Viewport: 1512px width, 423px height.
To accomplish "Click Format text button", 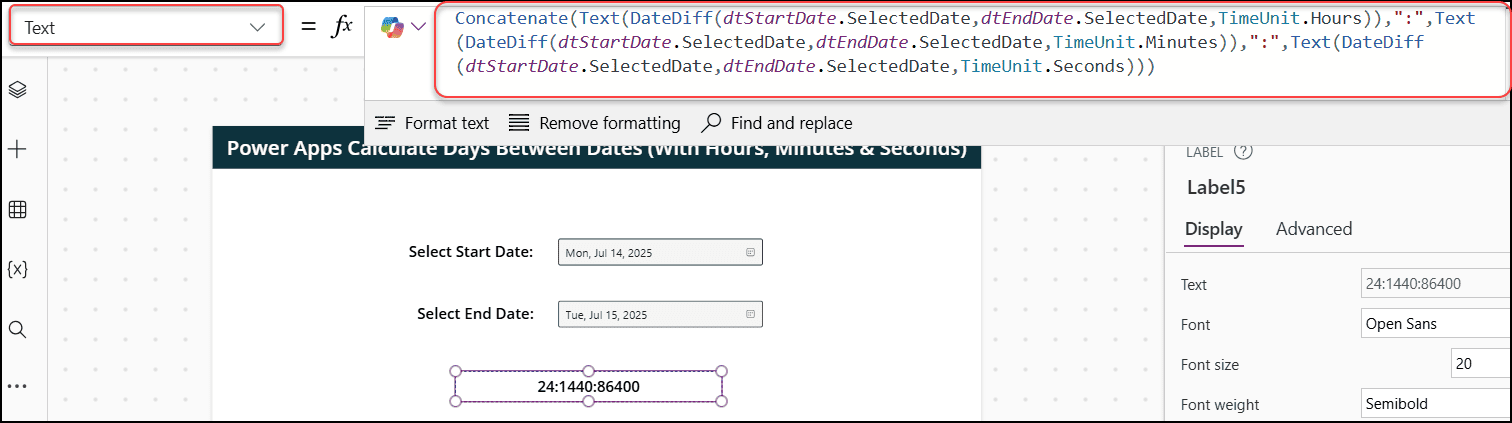I will (432, 123).
